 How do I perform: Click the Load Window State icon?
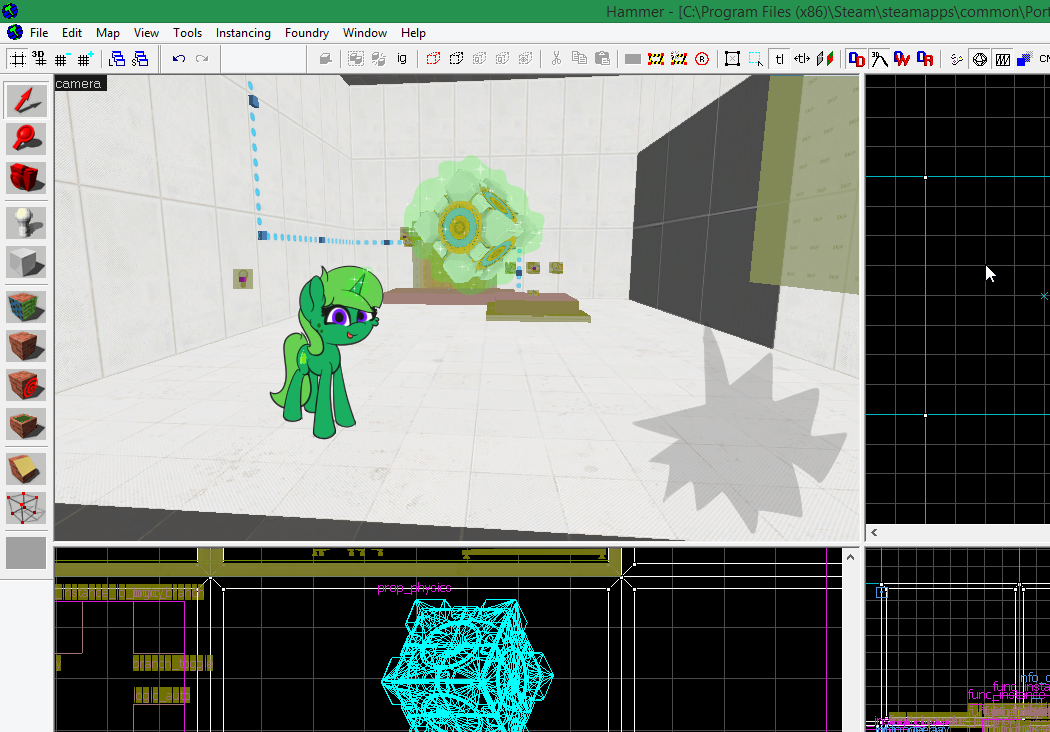(x=117, y=59)
